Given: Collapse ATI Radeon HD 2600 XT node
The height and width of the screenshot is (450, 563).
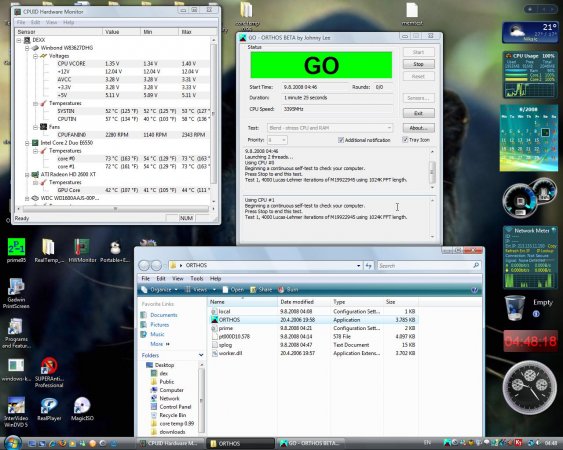Looking at the screenshot, I should click(27, 175).
